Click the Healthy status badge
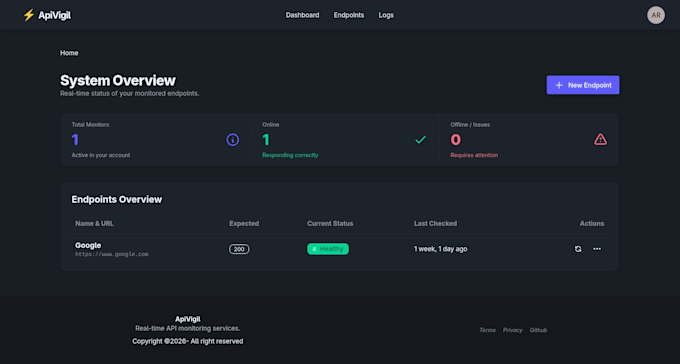 [328, 249]
